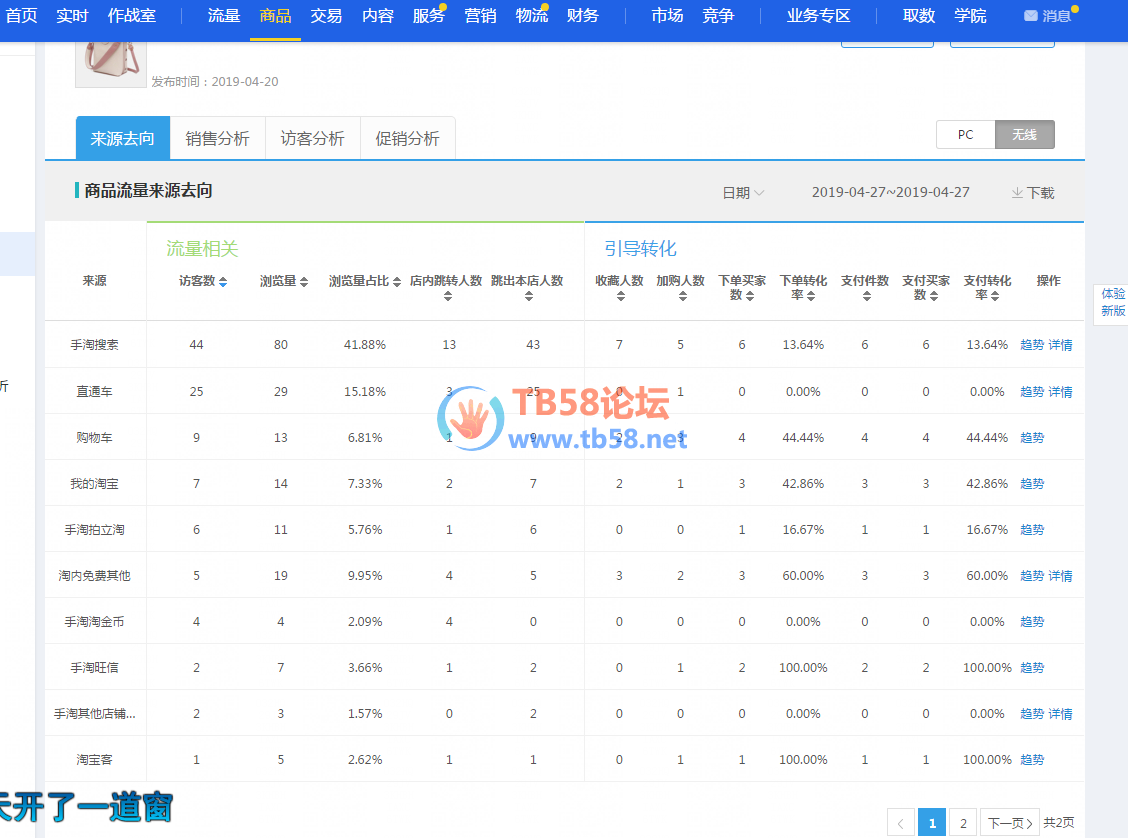Select the 无线 wireless view toggle

point(1024,135)
